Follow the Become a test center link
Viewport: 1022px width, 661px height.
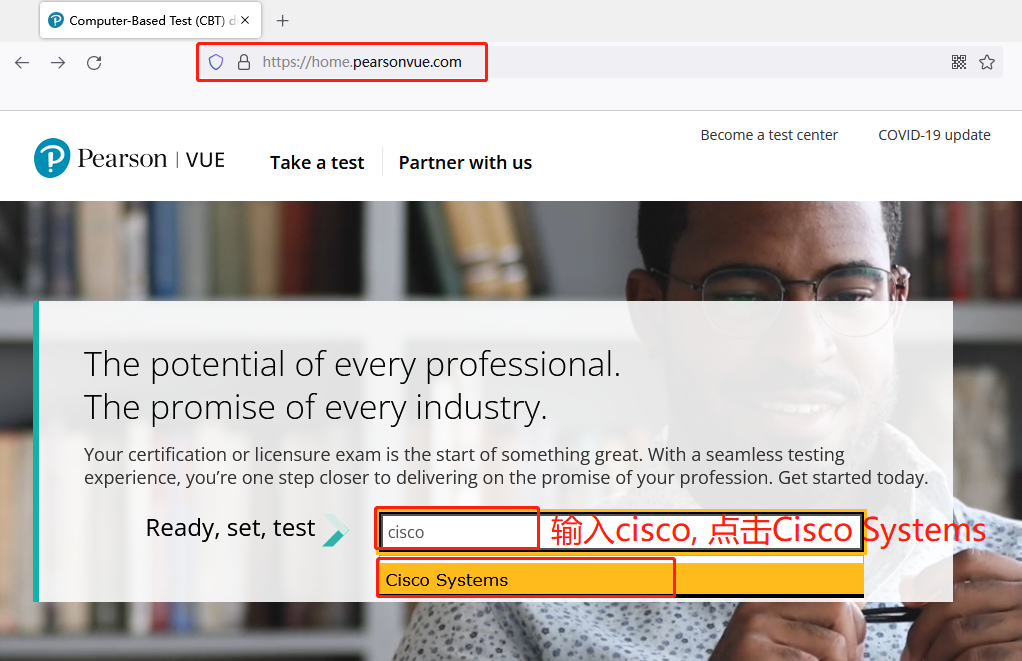click(769, 135)
